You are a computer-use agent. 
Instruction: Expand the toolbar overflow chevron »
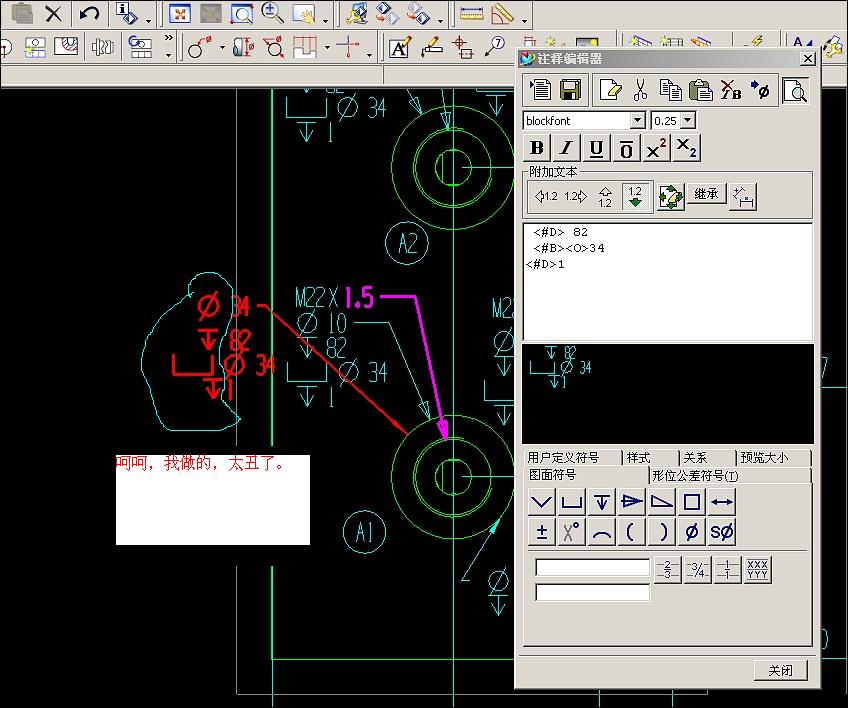coord(169,38)
